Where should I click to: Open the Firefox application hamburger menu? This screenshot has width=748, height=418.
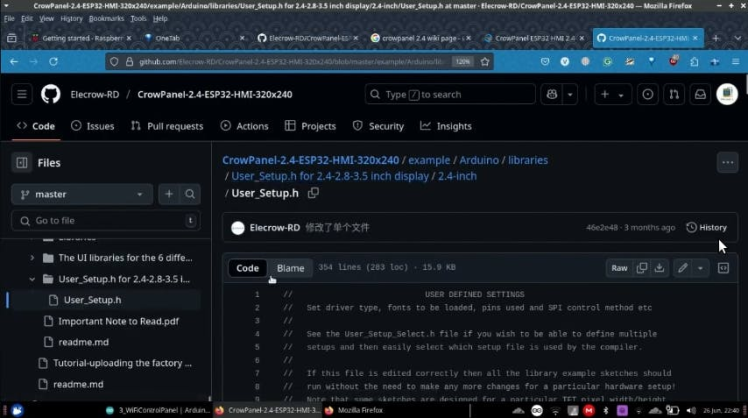point(735,62)
